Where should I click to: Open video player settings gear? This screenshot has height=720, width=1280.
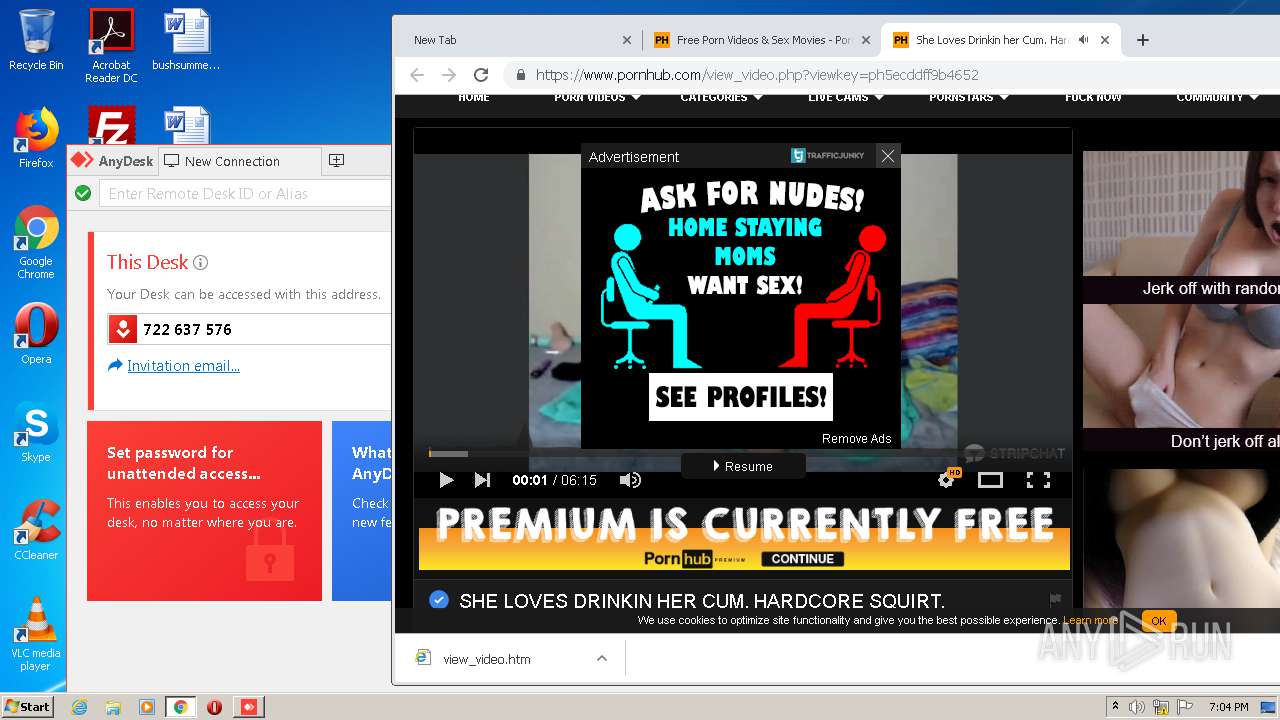(x=946, y=480)
